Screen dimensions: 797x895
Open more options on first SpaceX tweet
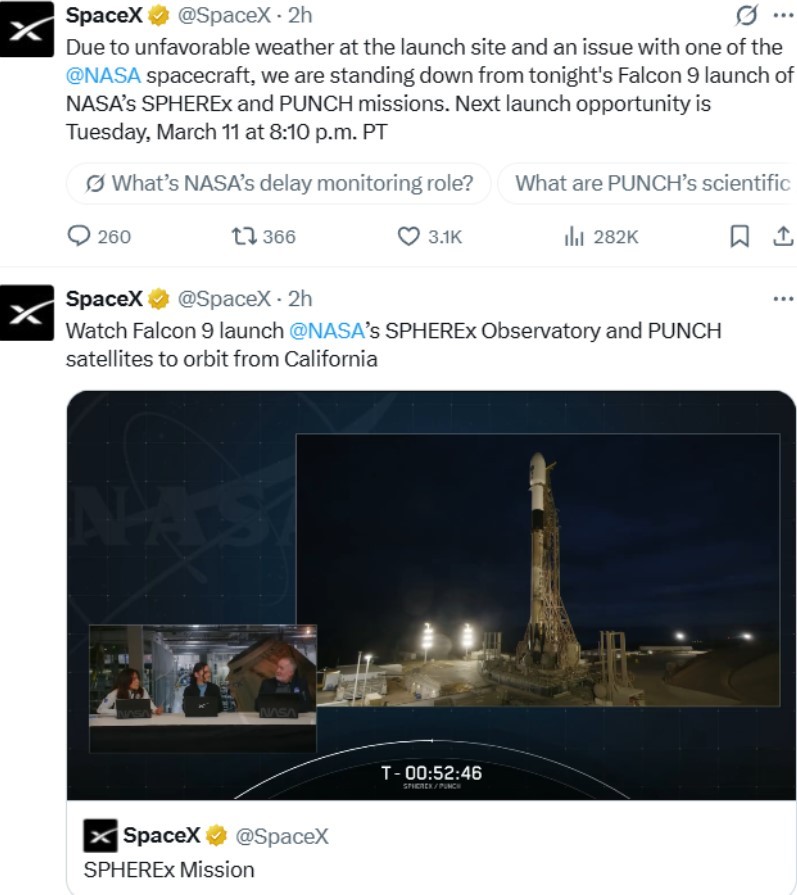click(x=783, y=15)
